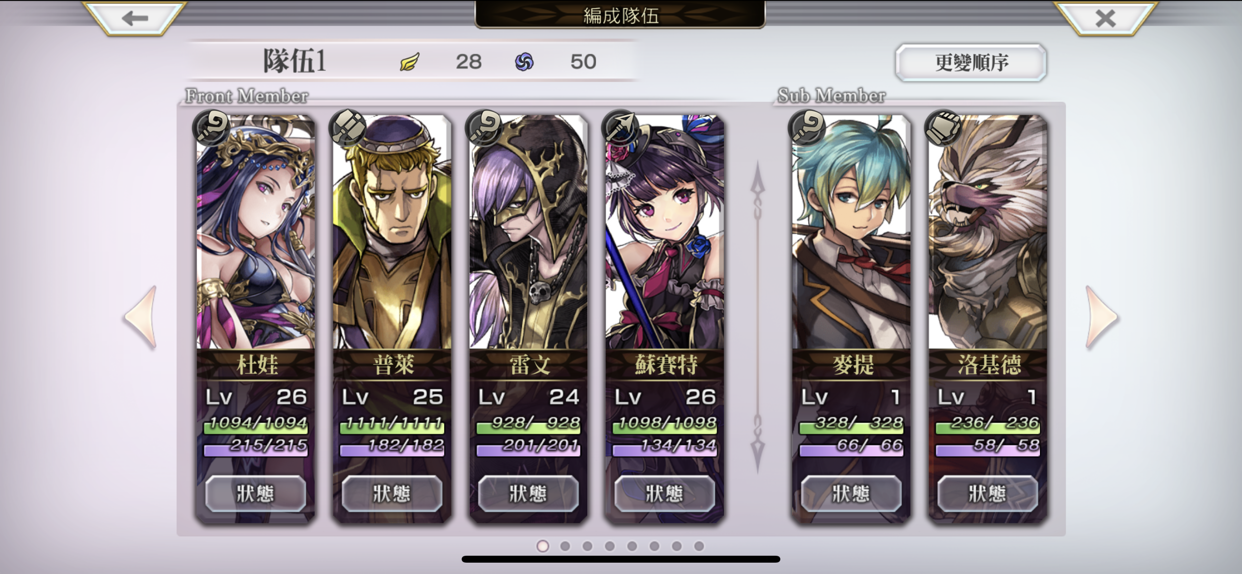
Task: Open 狀態 for 杜娃
Action: point(255,493)
